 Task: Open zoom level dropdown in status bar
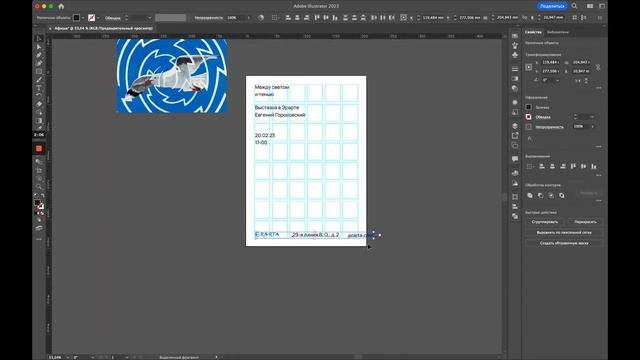coord(67,357)
